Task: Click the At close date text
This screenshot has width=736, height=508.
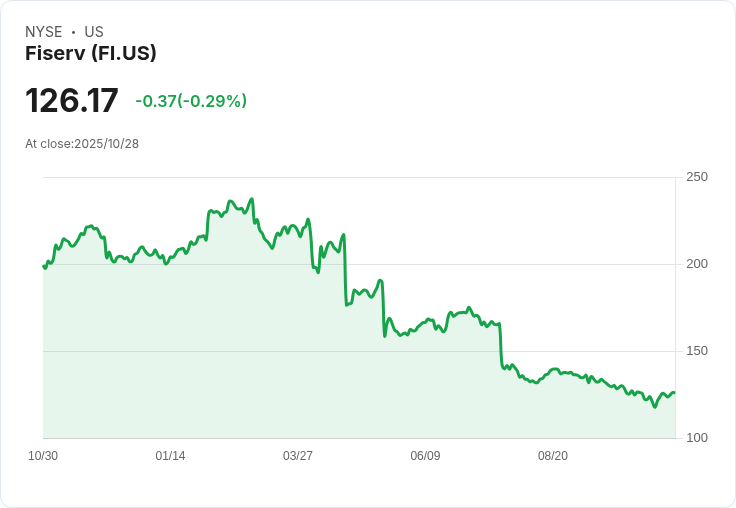Action: pyautogui.click(x=82, y=144)
